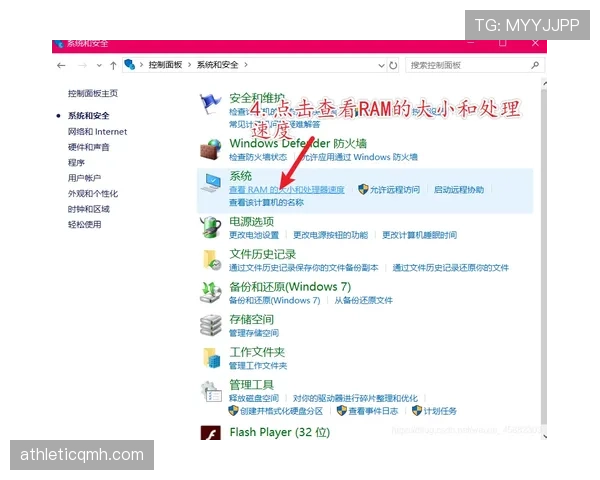Click the Flash Player icon
This screenshot has width=600, height=480.
(210, 433)
